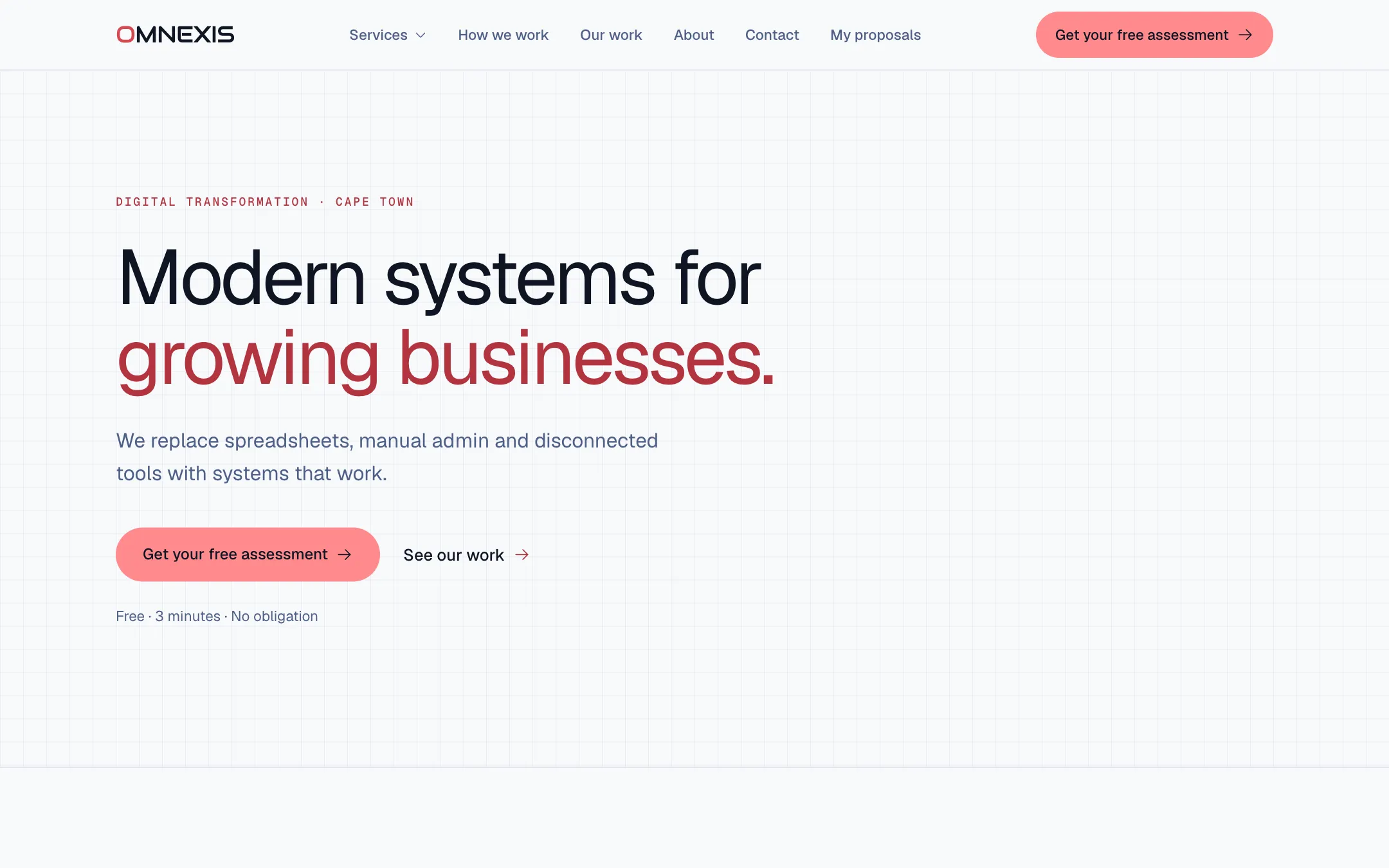Open the How we work page
Screen dimensions: 1389x868
[x=503, y=35]
